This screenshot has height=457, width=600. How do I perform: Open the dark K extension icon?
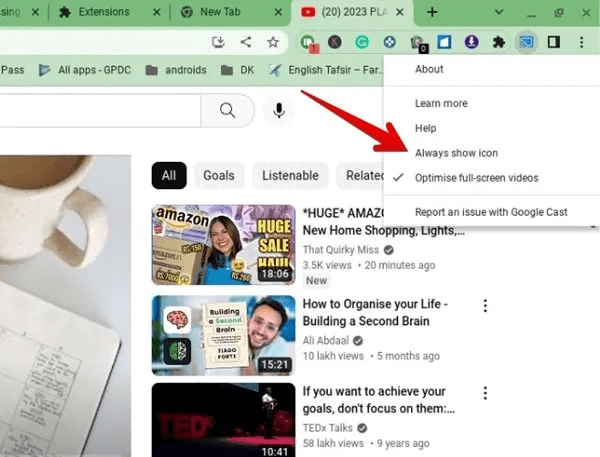pos(334,42)
